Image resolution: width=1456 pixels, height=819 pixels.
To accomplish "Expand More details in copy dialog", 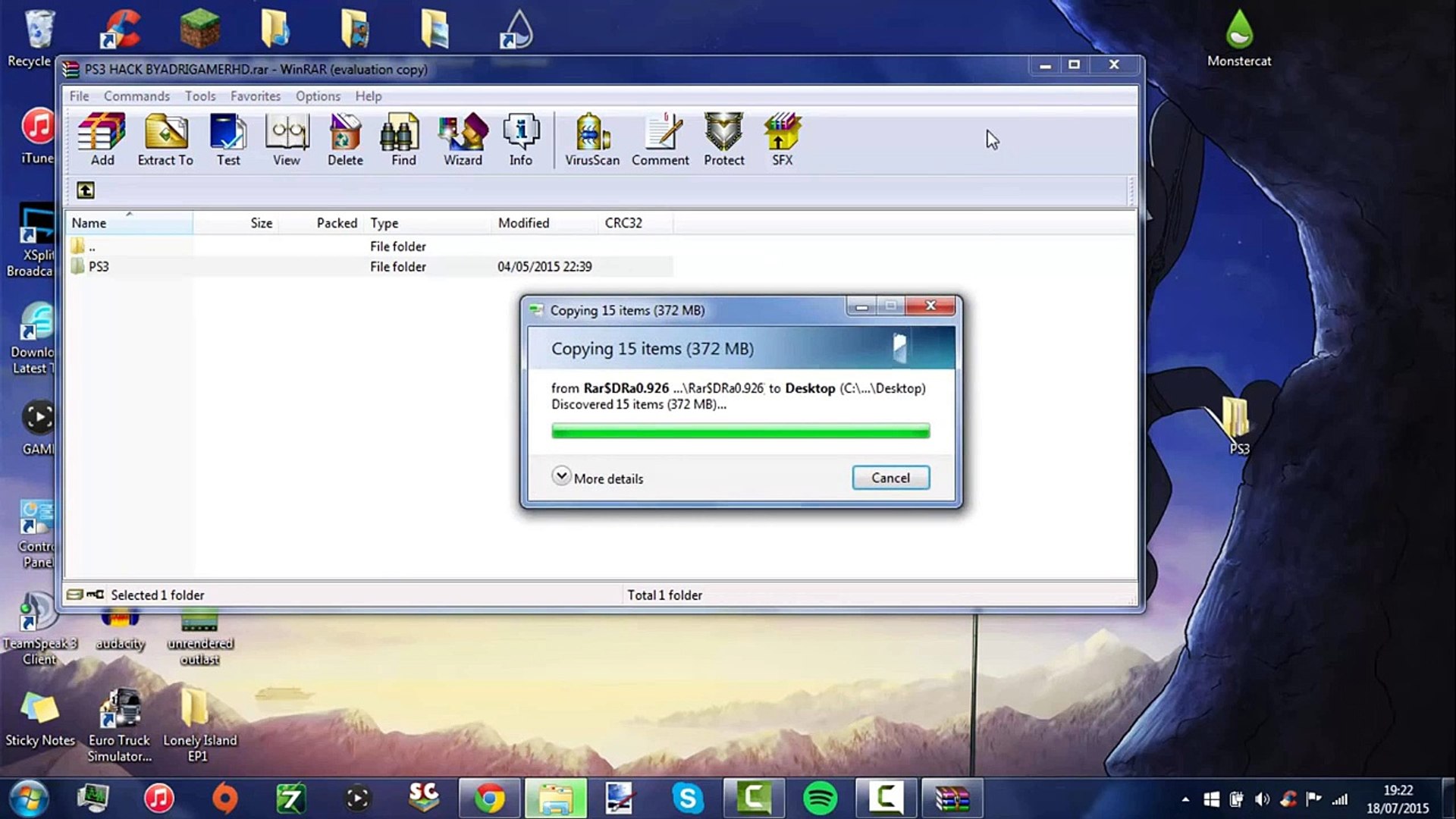I will pos(597,477).
